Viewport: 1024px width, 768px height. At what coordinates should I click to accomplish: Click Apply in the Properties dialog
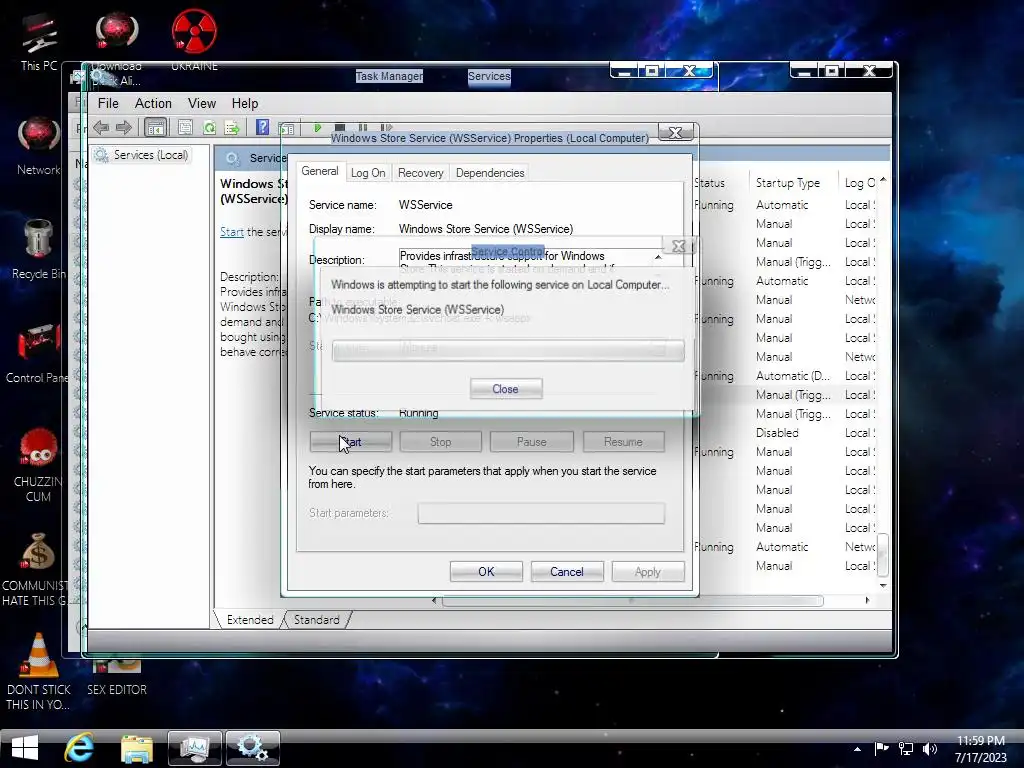[648, 571]
